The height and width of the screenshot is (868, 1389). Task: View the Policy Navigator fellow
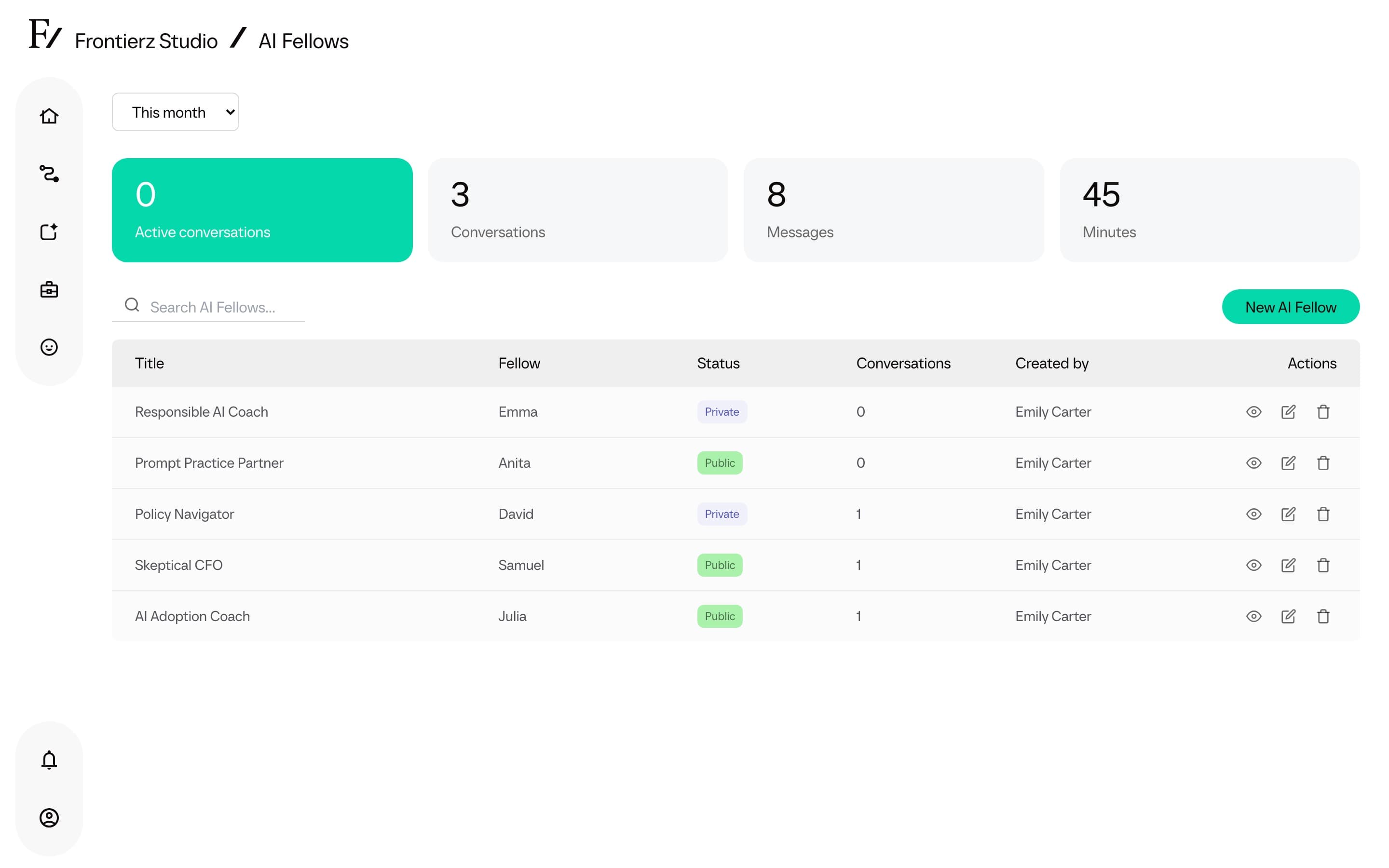point(1253,514)
